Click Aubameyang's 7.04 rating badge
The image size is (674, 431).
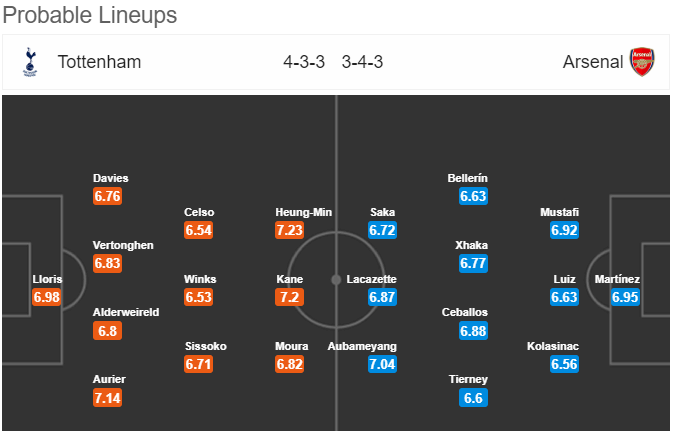(x=382, y=364)
